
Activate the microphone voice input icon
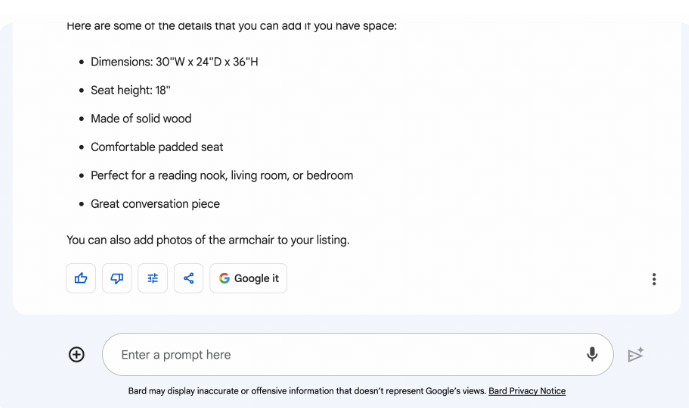[592, 355]
